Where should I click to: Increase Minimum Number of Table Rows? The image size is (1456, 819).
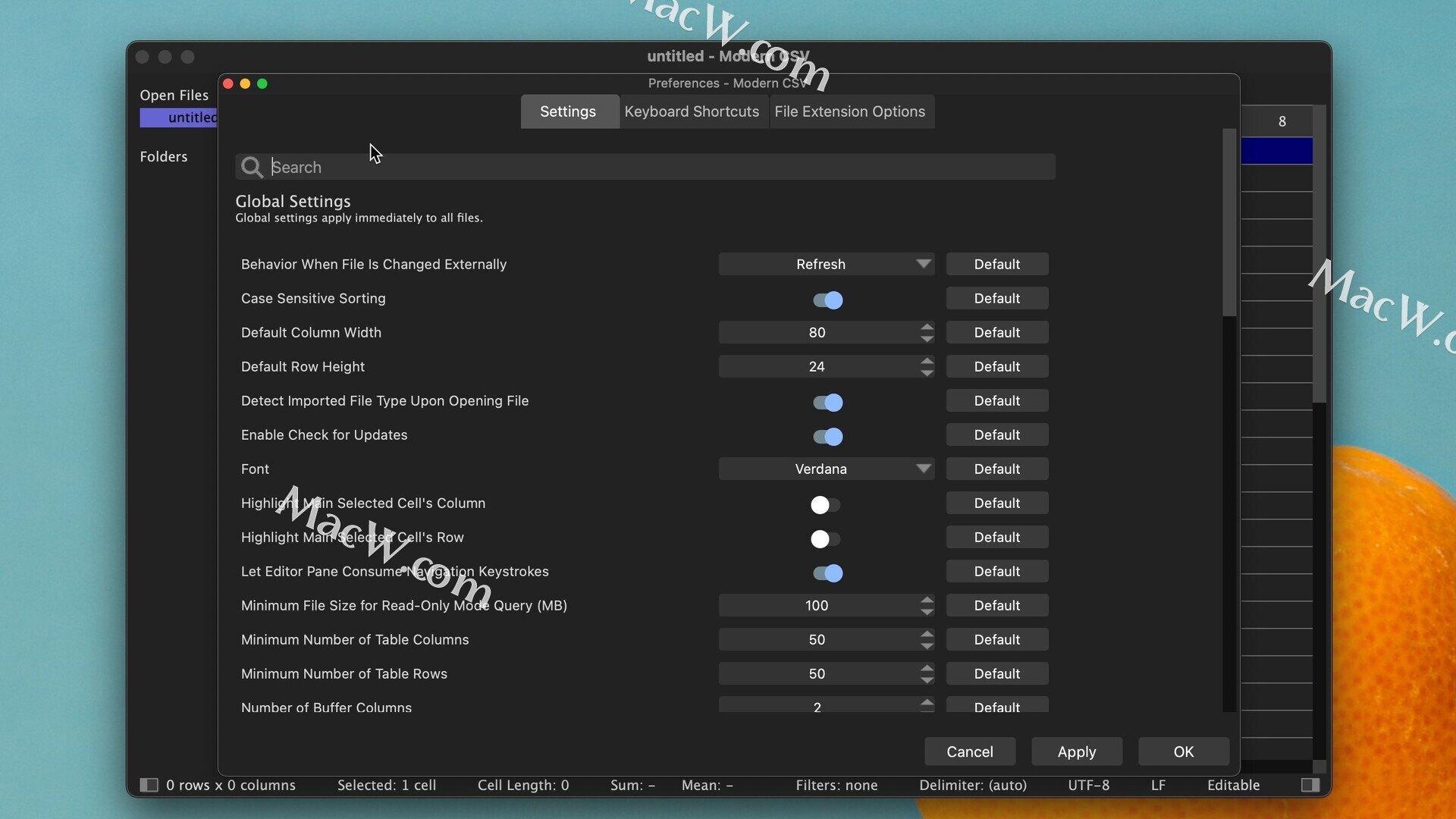(927, 668)
